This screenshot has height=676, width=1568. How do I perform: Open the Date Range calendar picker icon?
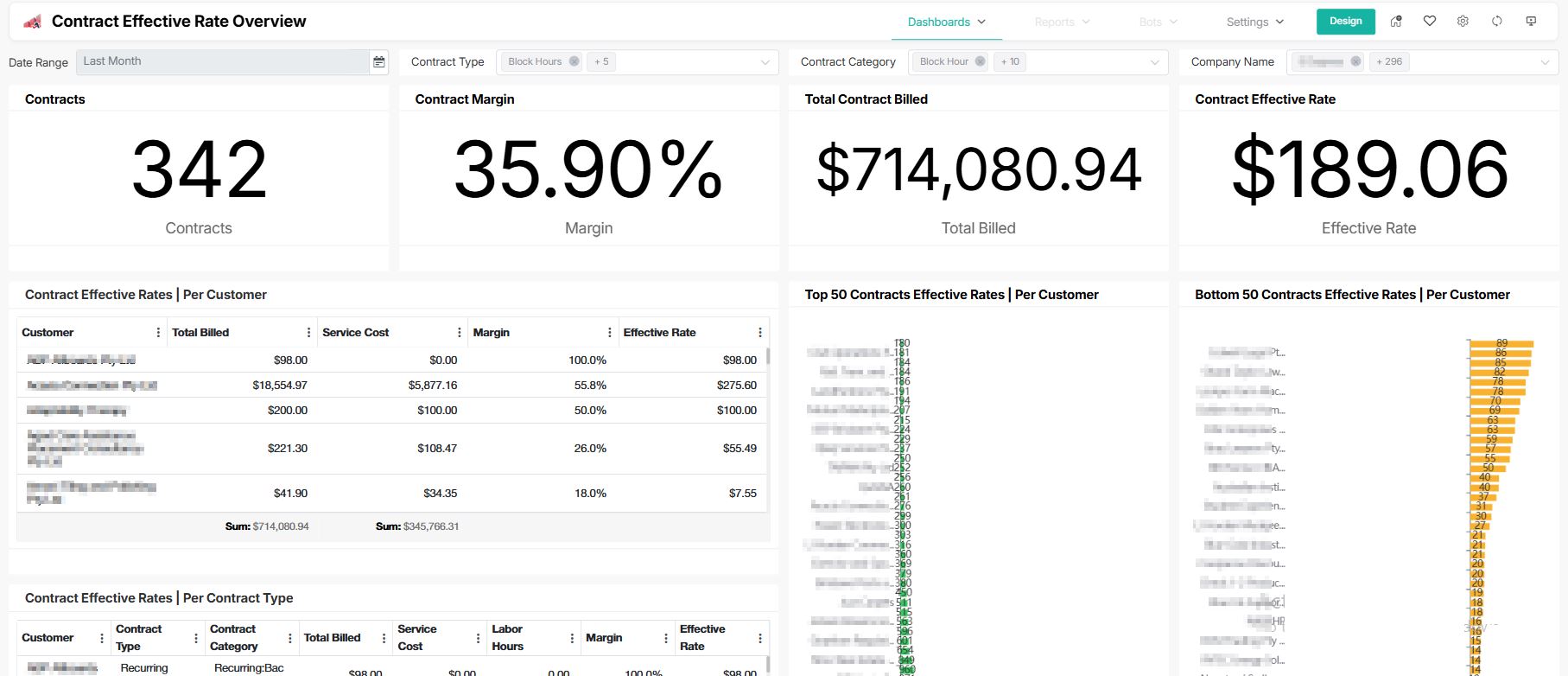pos(378,62)
